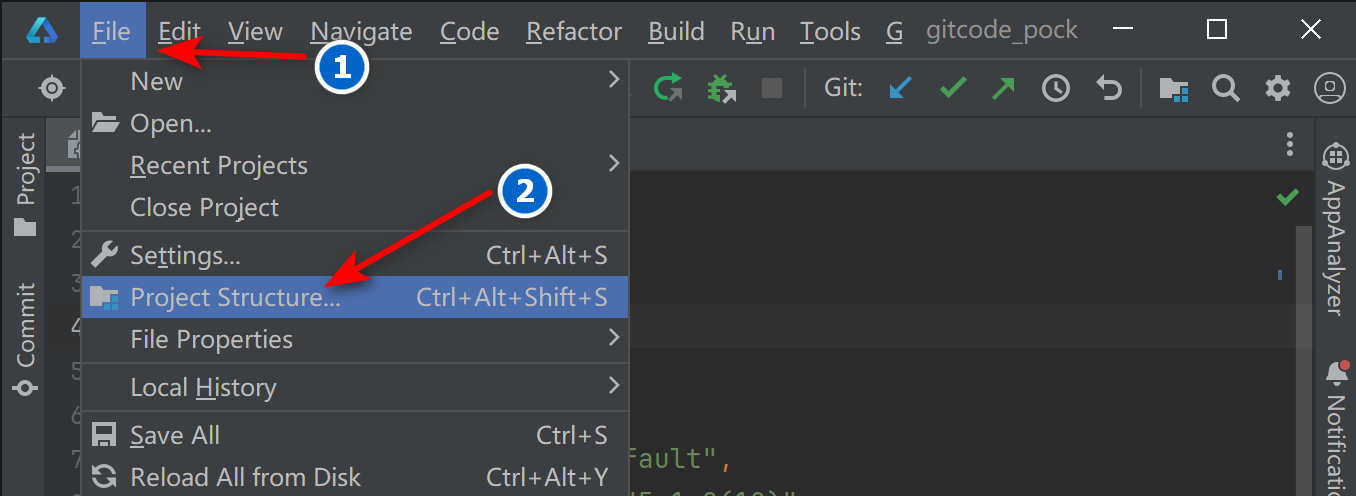Open Search Everywhere magnifier
Image resolution: width=1356 pixels, height=496 pixels.
(x=1226, y=88)
